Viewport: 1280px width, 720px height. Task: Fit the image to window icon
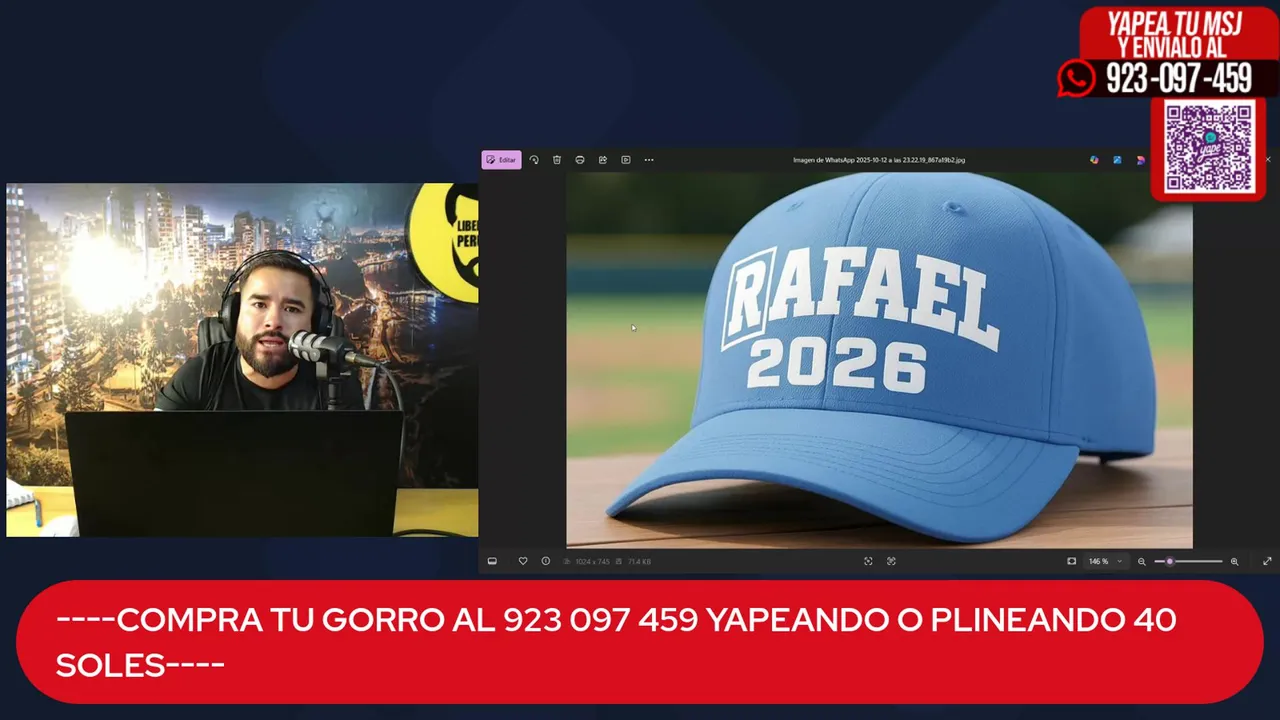[1071, 561]
